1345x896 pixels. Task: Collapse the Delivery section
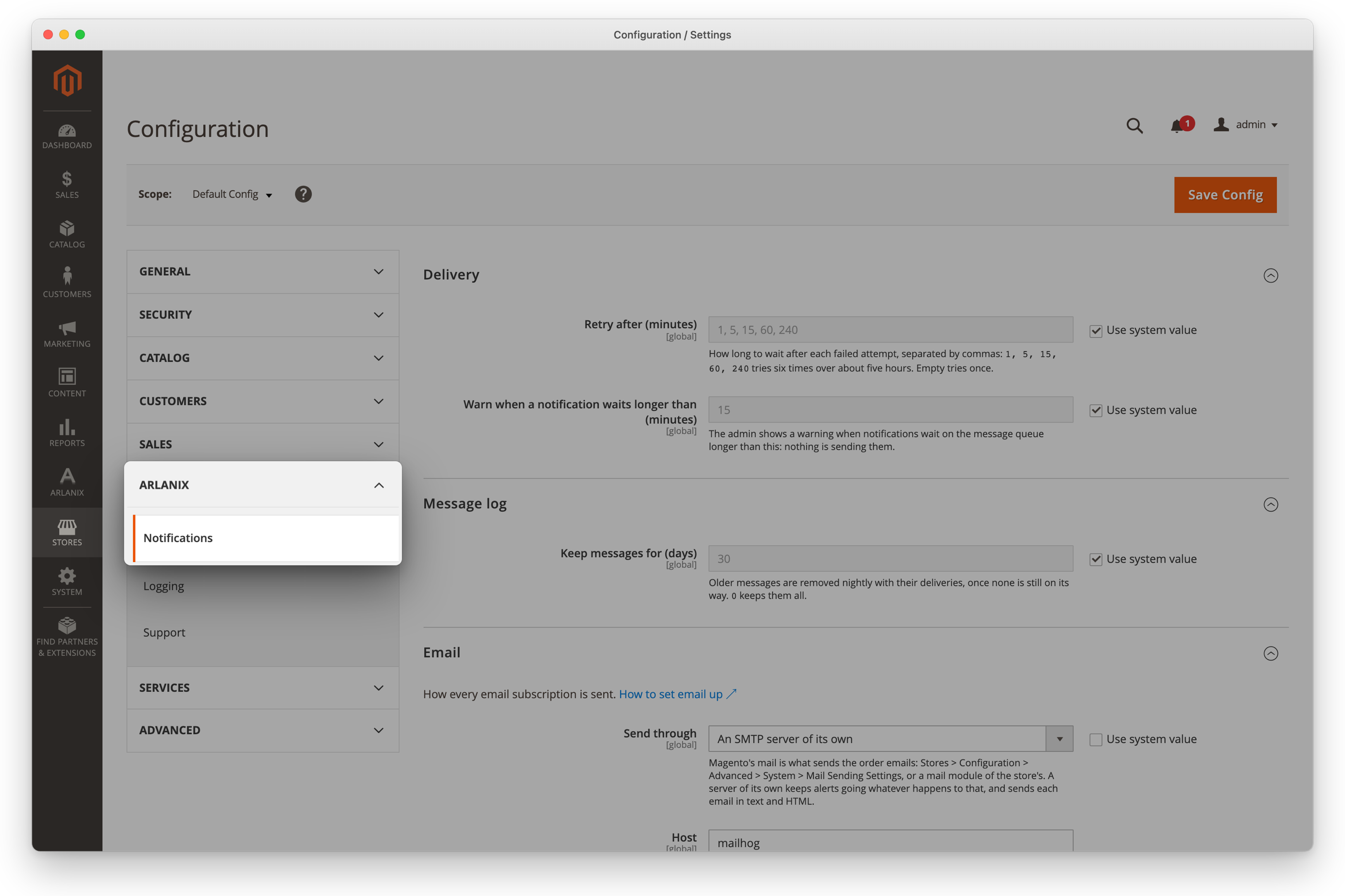pyautogui.click(x=1270, y=275)
